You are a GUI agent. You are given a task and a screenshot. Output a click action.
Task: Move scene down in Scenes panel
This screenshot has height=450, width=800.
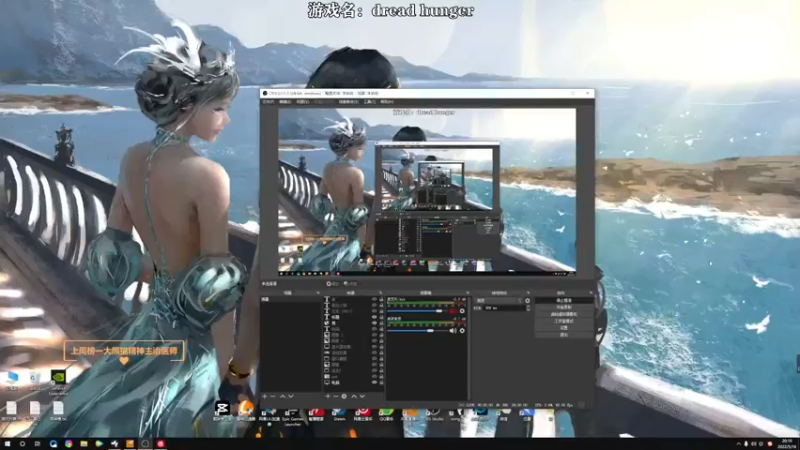click(x=291, y=396)
